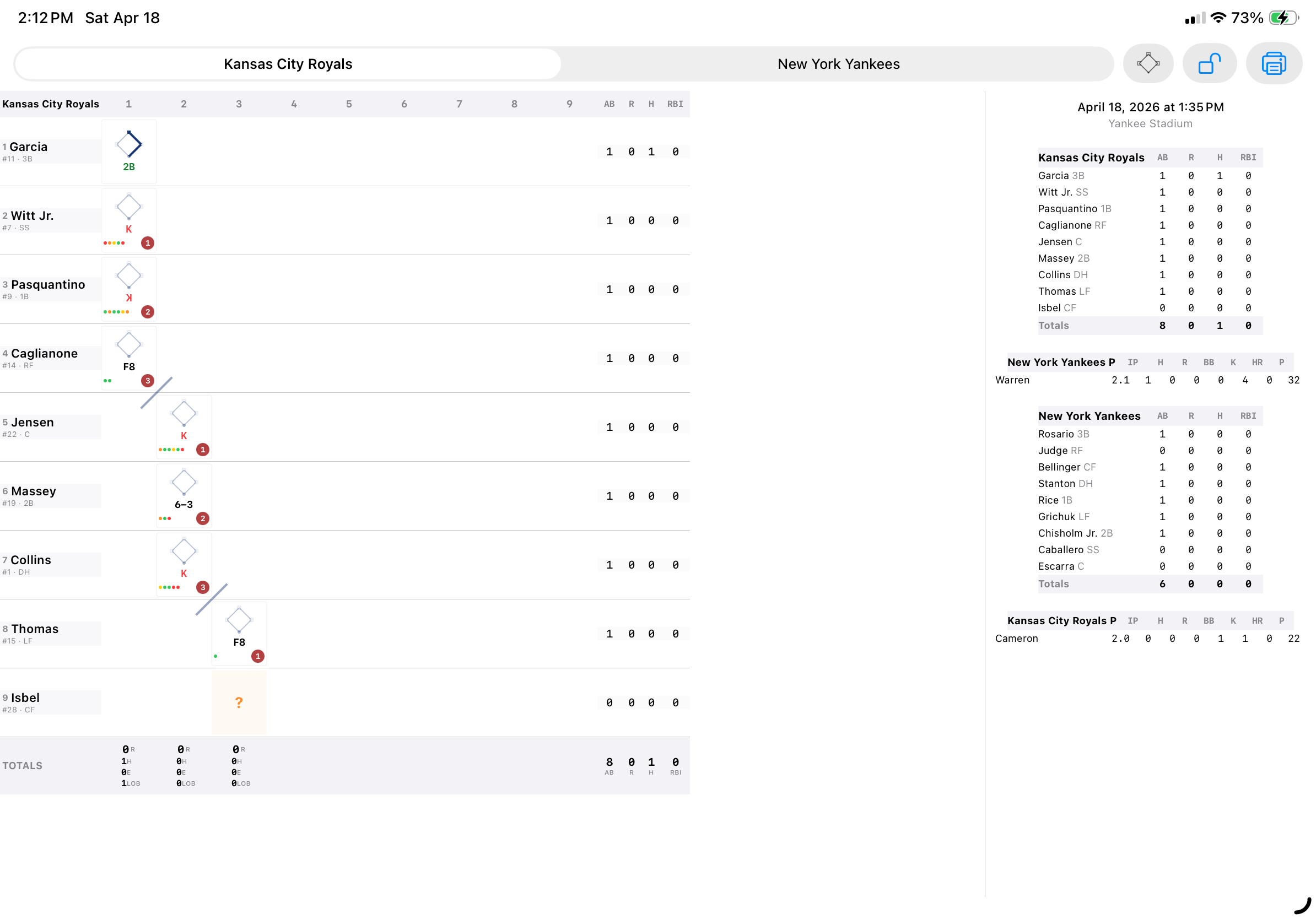Viewport: 1316px width, 919px height.
Task: Tap out number 1 badge in Witt Jr.'s cell
Action: pos(148,243)
